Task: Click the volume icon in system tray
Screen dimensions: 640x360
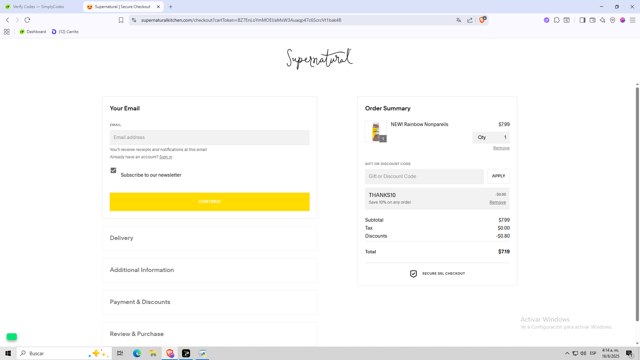Action: point(583,353)
